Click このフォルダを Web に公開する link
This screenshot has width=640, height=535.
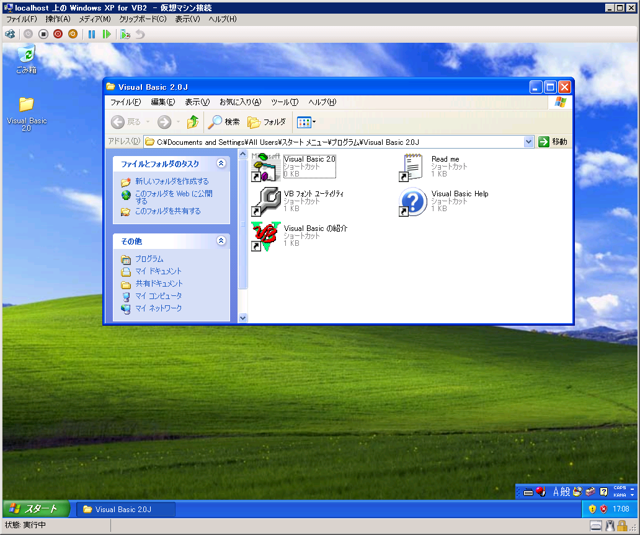[174, 197]
